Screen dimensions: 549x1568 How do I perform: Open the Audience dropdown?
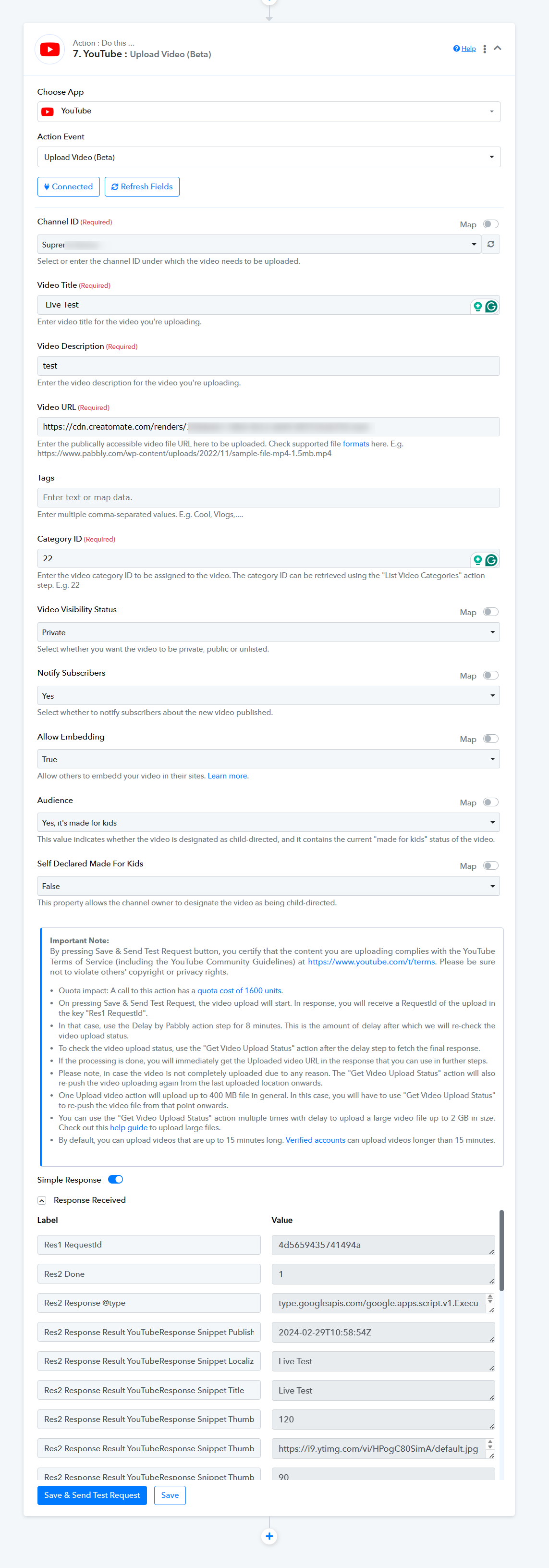coord(268,822)
